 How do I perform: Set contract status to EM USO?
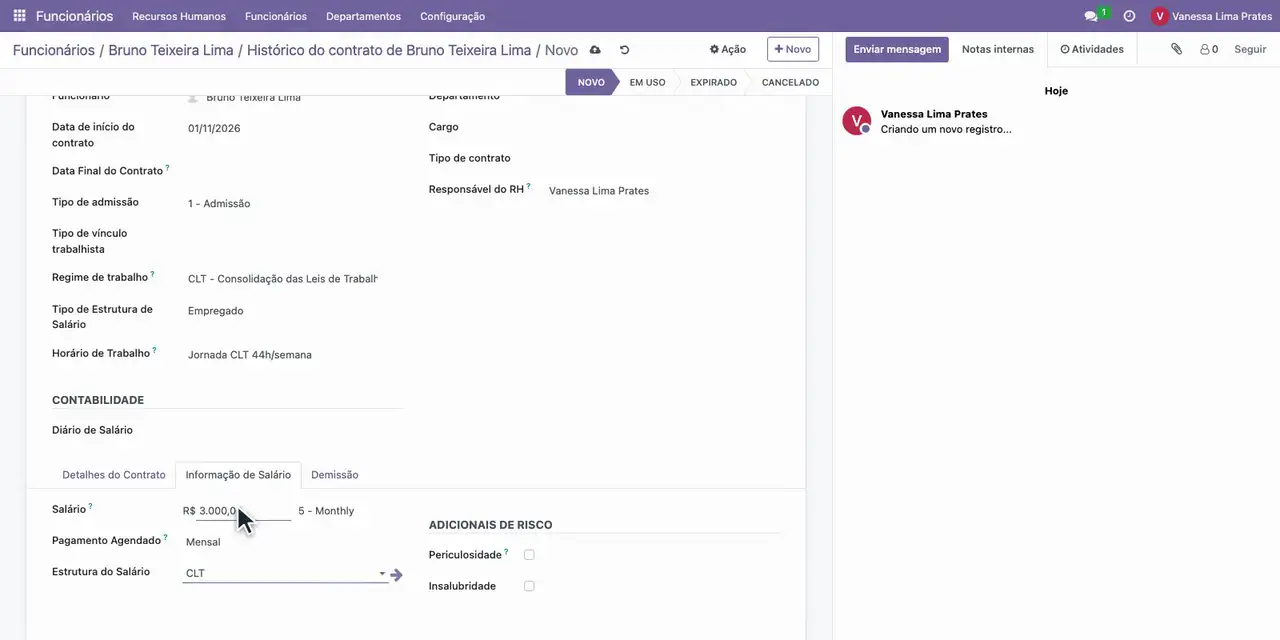tap(647, 82)
